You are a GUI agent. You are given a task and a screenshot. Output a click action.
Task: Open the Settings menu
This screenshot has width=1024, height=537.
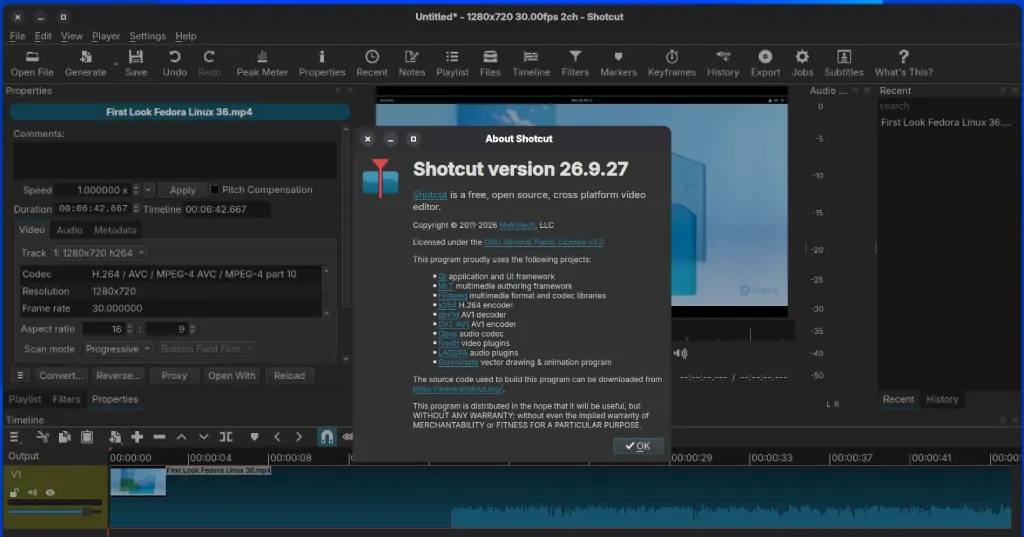tap(147, 36)
